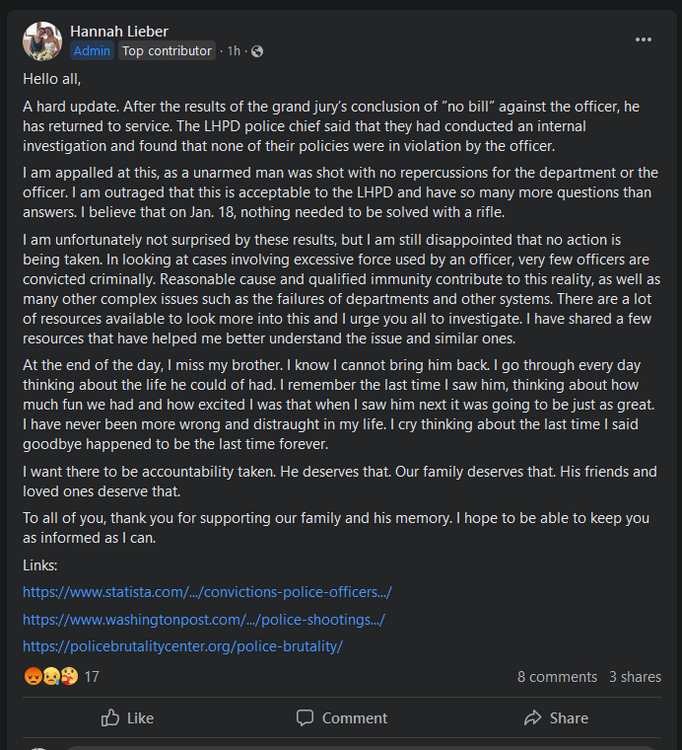
Task: Share the post using Share button
Action: [x=555, y=718]
